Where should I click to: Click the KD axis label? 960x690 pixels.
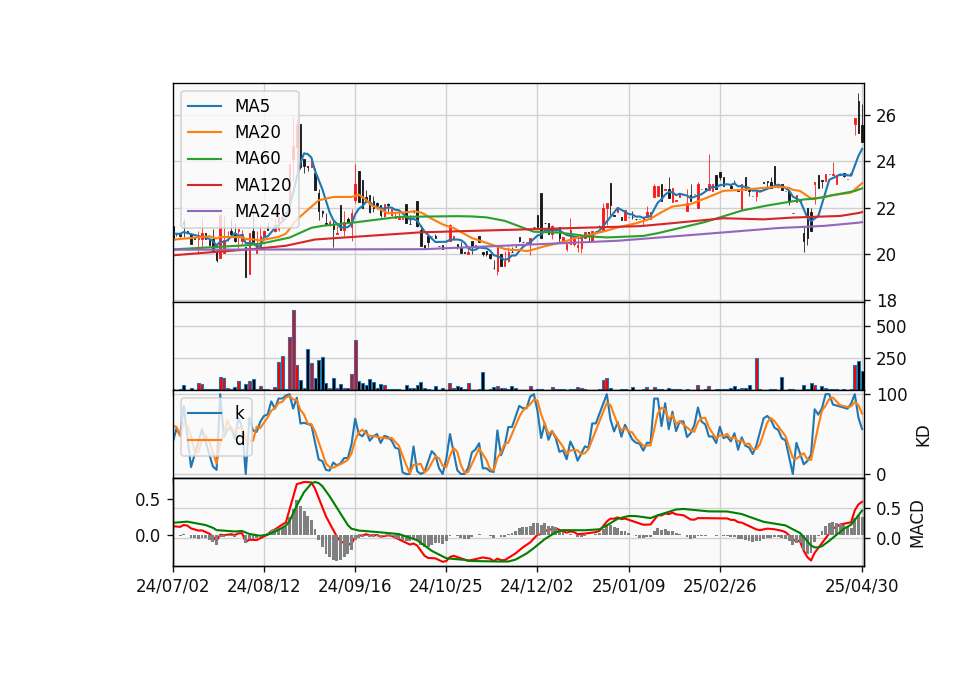click(923, 436)
